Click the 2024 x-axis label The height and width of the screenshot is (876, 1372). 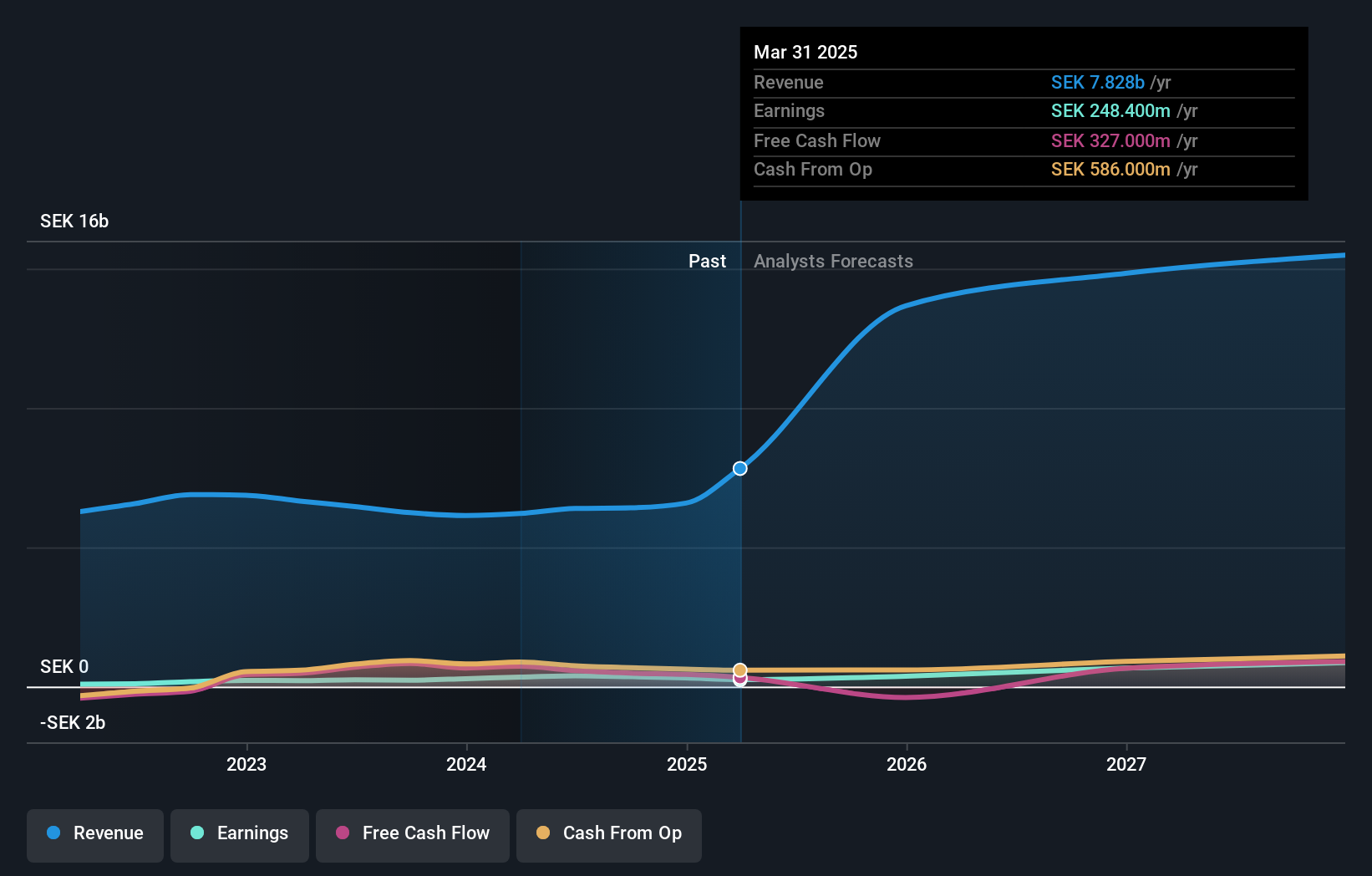[466, 764]
